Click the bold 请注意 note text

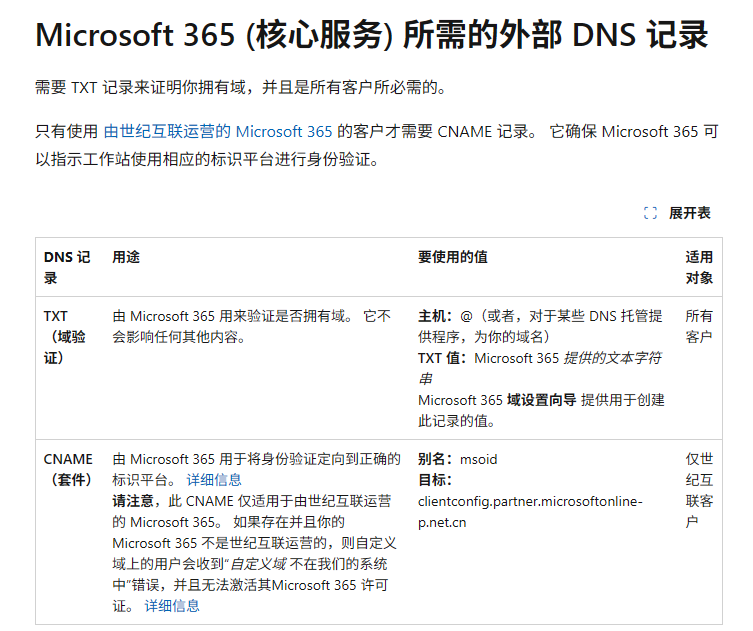(133, 501)
